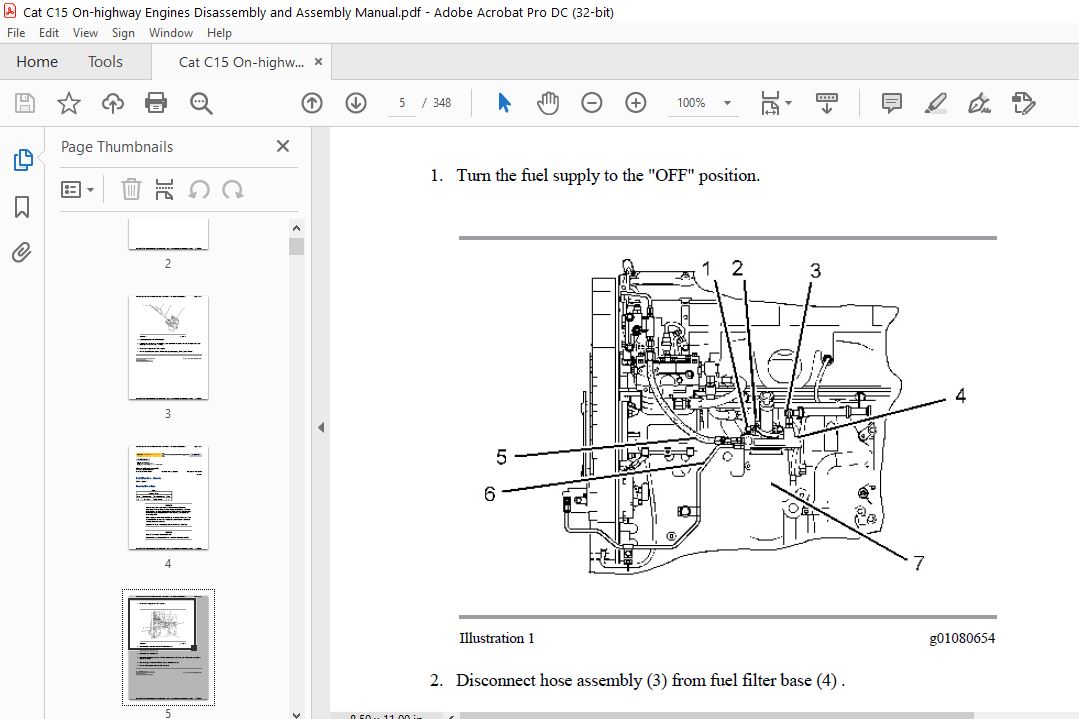Add document to starred with star icon
Viewport: 1079px width, 719px height.
[x=69, y=103]
